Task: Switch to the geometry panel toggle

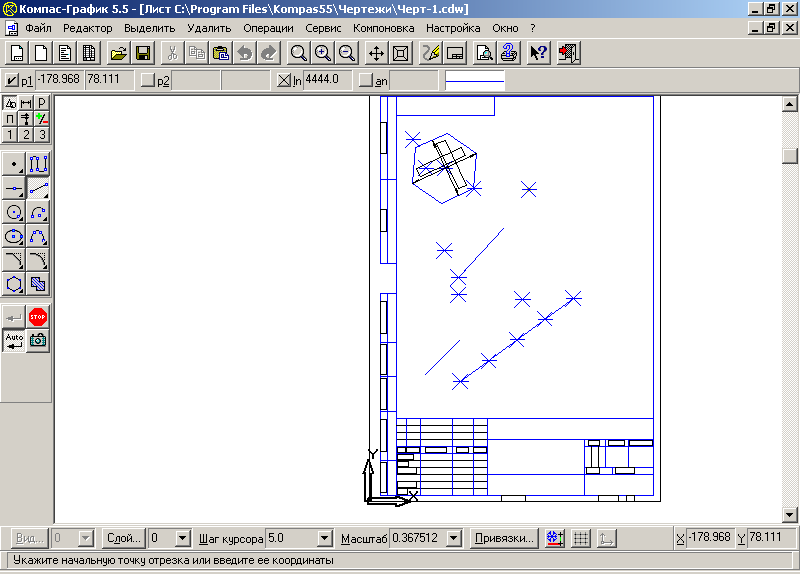Action: pyautogui.click(x=10, y=103)
